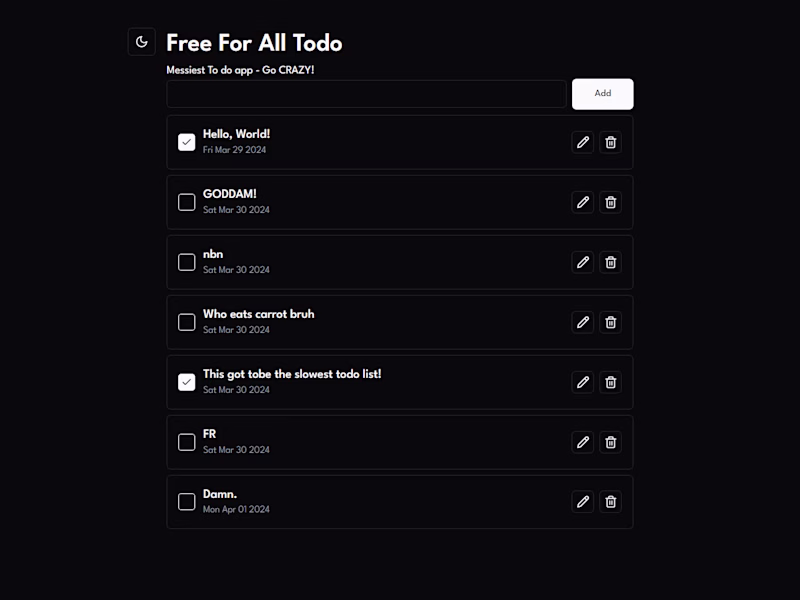The height and width of the screenshot is (600, 800).
Task: Edit the "Damn." todo item
Action: point(583,502)
